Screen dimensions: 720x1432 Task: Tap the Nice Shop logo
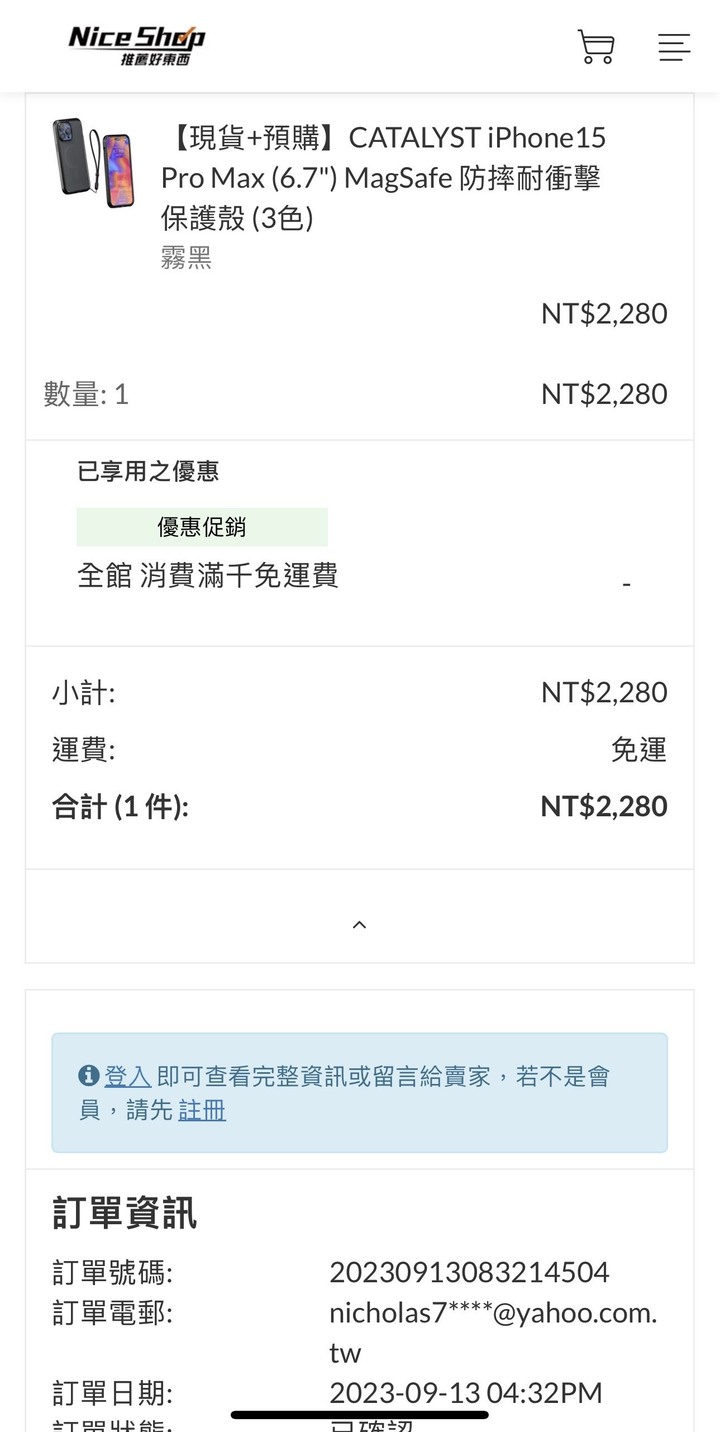(136, 45)
